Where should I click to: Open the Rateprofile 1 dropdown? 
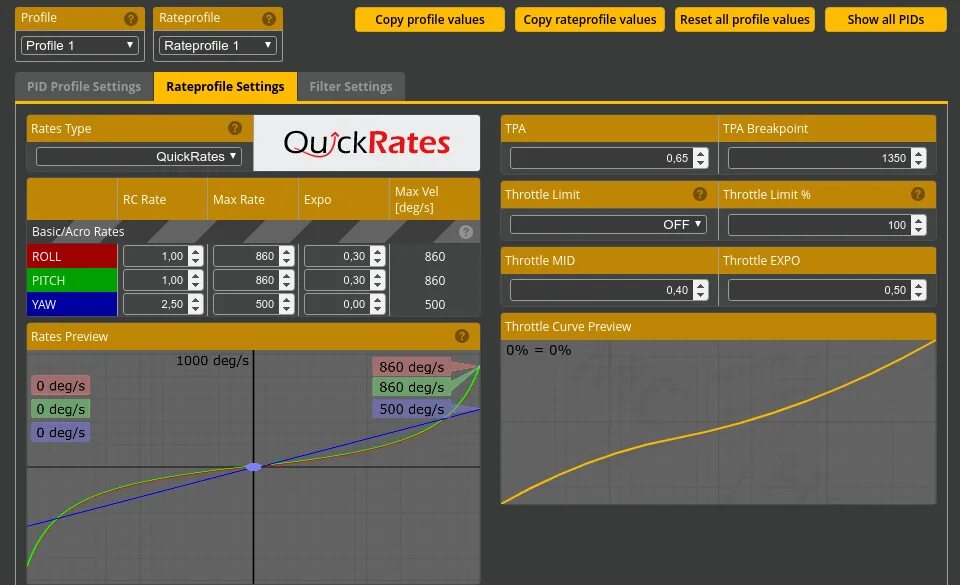pos(218,45)
